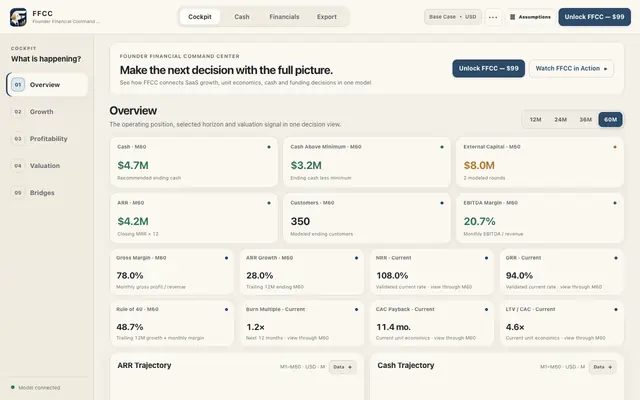Set the horizon to 24M
Image resolution: width=640 pixels, height=400 pixels.
[x=560, y=120]
